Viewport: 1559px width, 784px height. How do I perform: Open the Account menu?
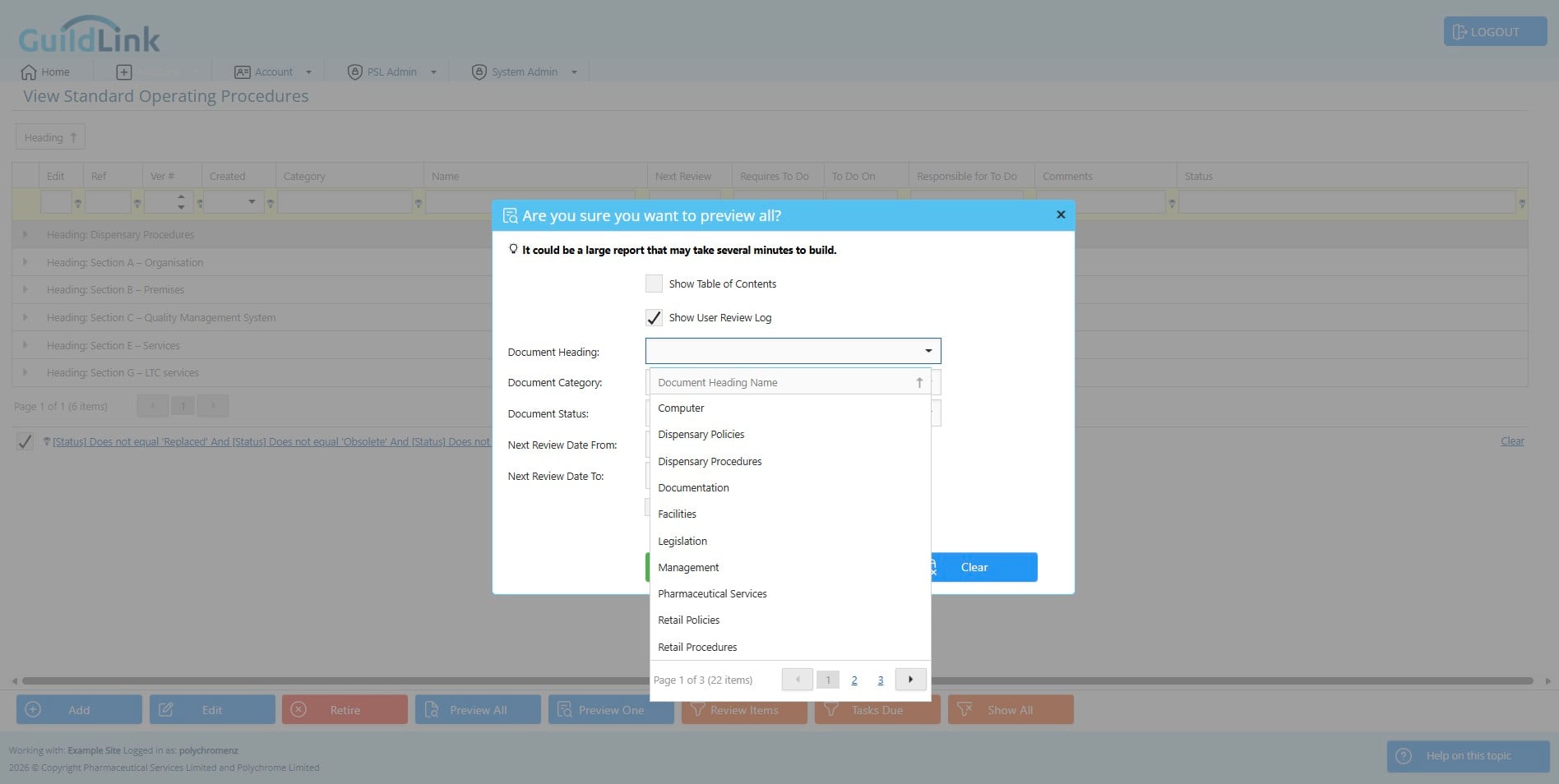pos(273,72)
